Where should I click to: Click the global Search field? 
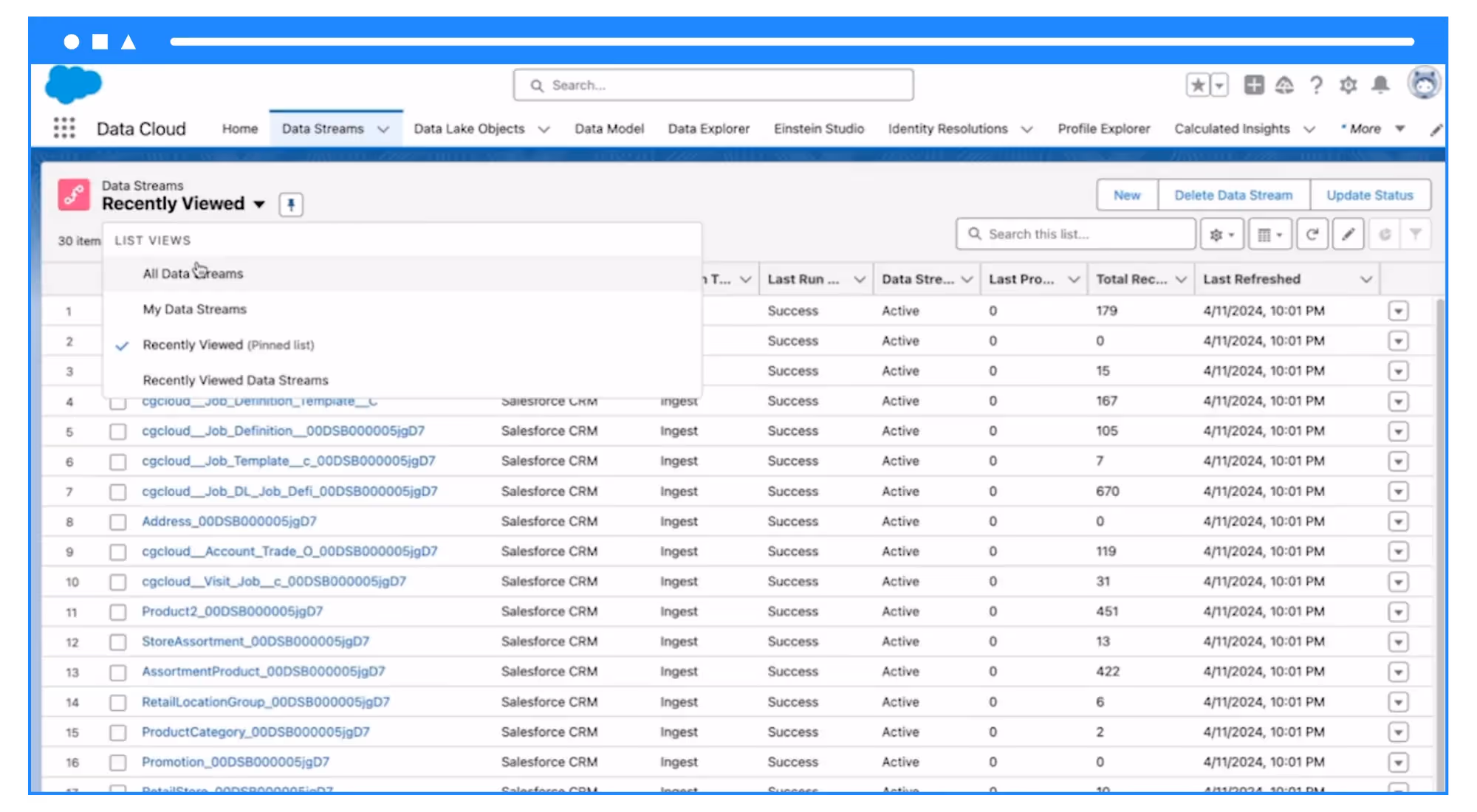(713, 86)
